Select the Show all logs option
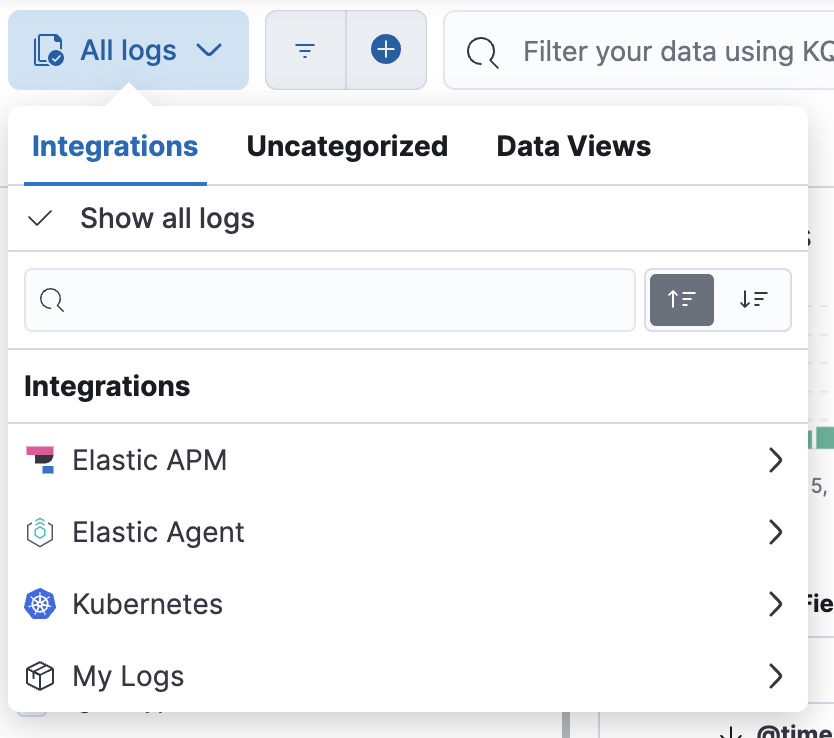Viewport: 834px width, 738px height. coord(167,218)
